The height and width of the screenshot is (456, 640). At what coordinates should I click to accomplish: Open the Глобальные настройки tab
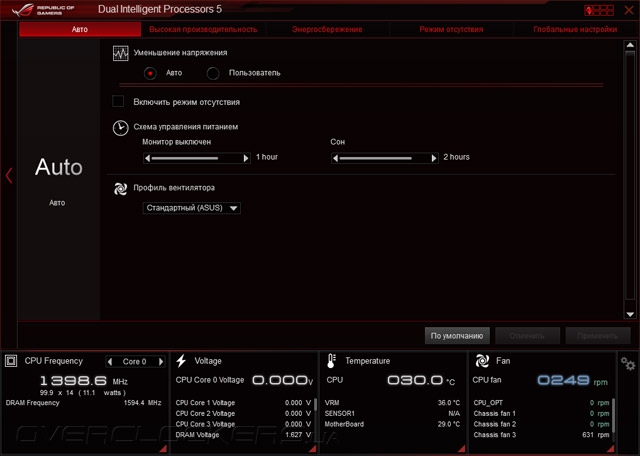click(x=575, y=29)
